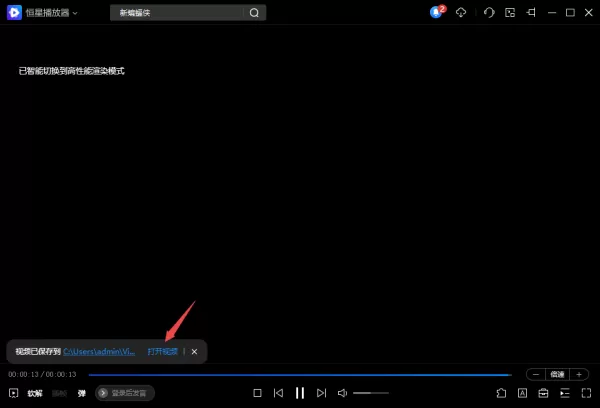Viewport: 600px width, 408px height.
Task: Open the plugins puzzle-piece icon
Action: pyautogui.click(x=501, y=393)
